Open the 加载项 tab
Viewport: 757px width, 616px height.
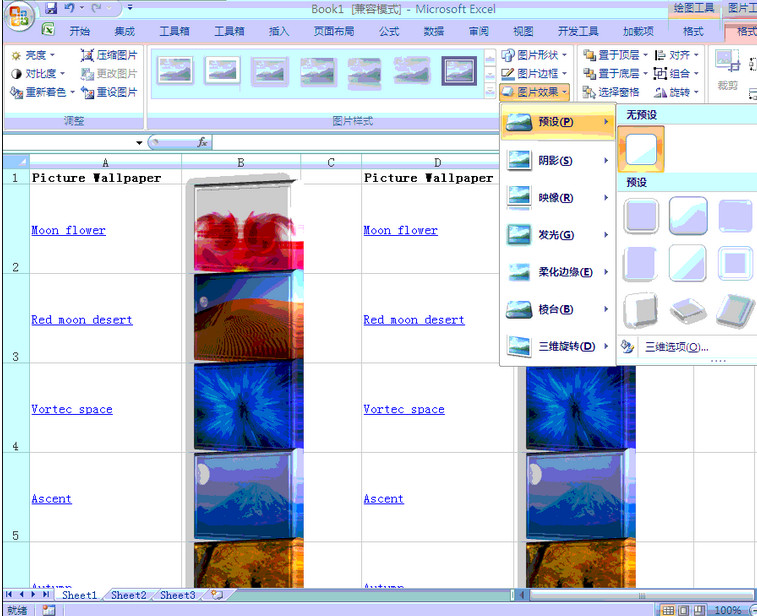pos(638,31)
